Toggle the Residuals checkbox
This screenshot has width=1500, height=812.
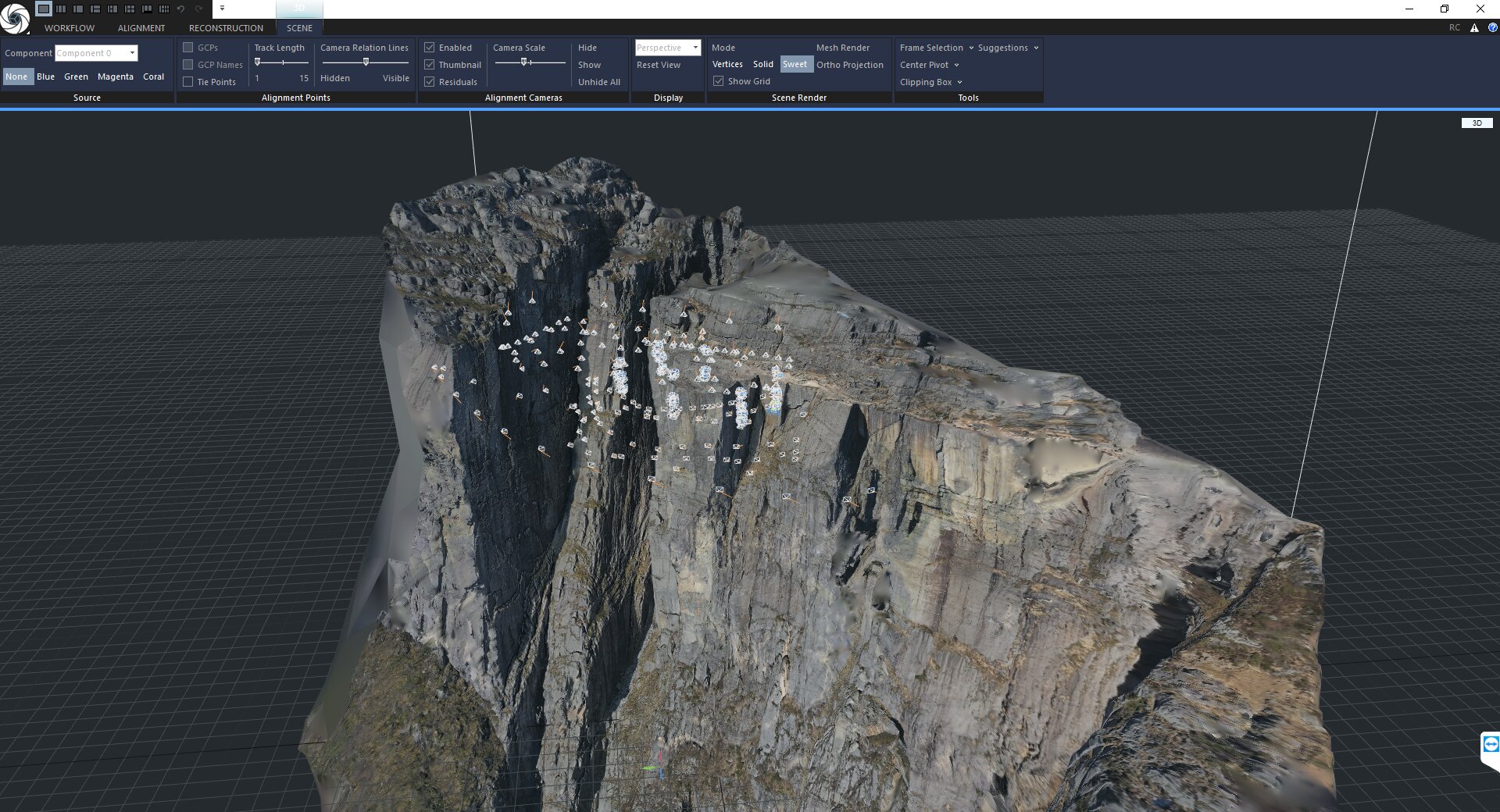tap(429, 82)
